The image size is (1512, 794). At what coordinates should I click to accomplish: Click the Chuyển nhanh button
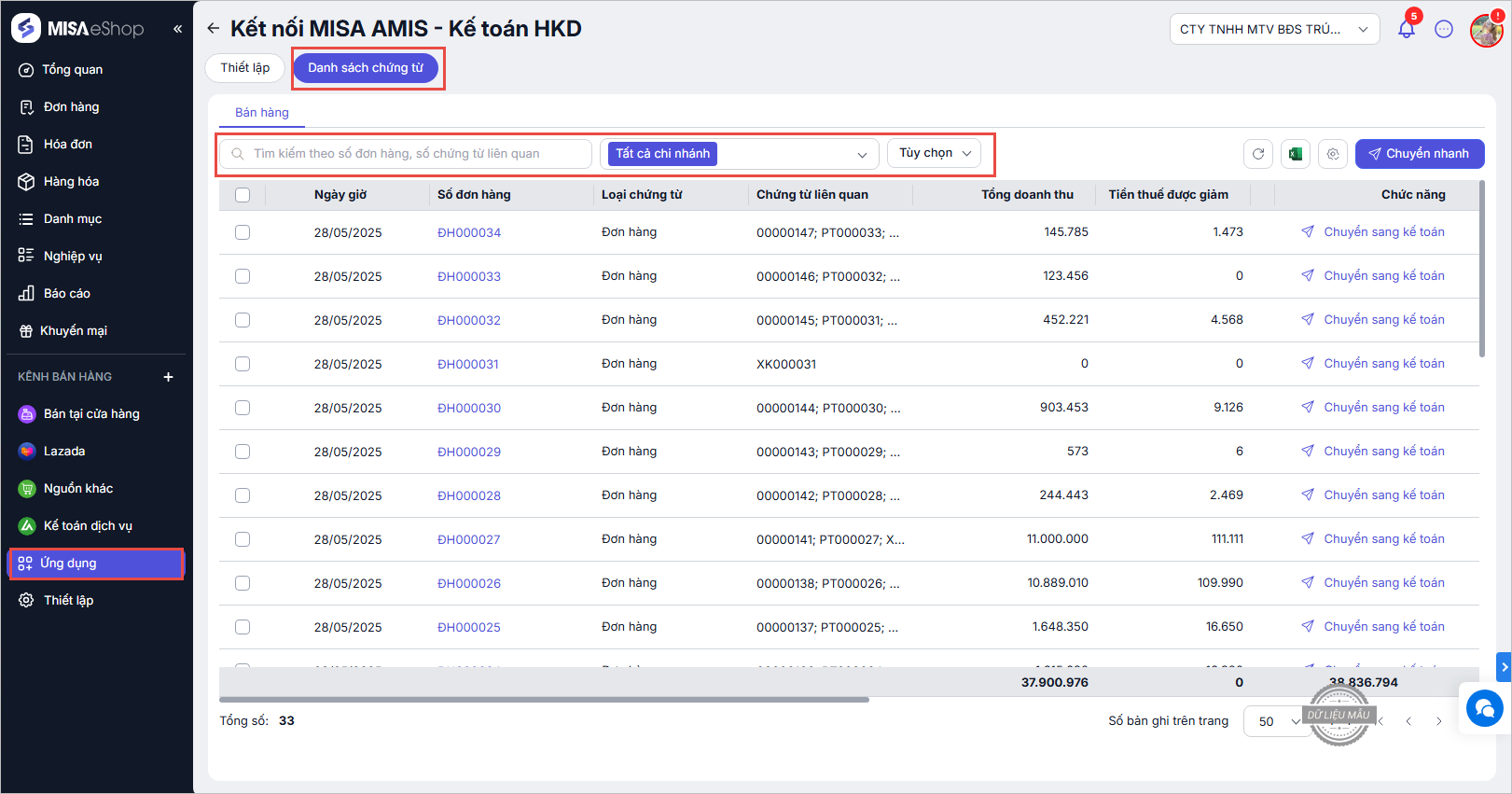1420,154
